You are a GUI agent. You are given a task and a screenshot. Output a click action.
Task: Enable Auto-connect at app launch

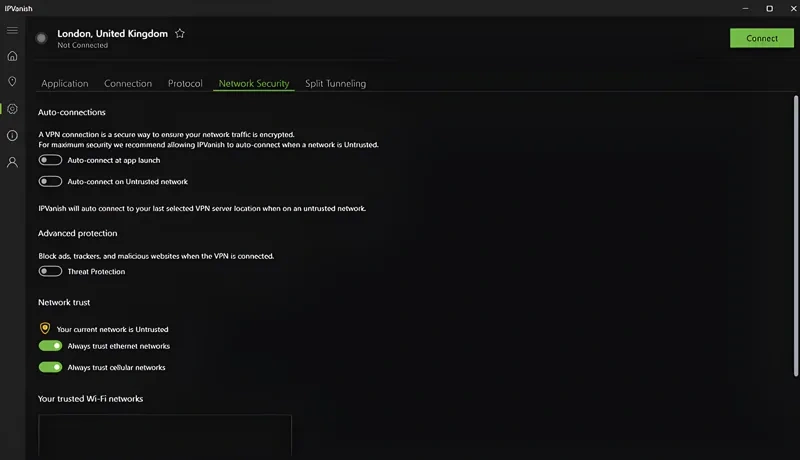[x=50, y=160]
